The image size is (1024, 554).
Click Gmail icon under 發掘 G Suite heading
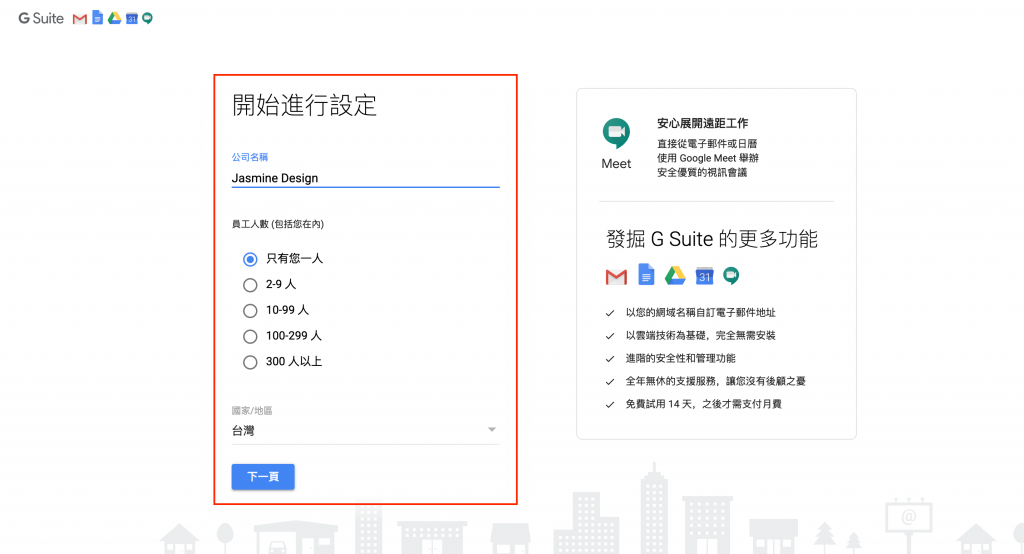point(616,276)
